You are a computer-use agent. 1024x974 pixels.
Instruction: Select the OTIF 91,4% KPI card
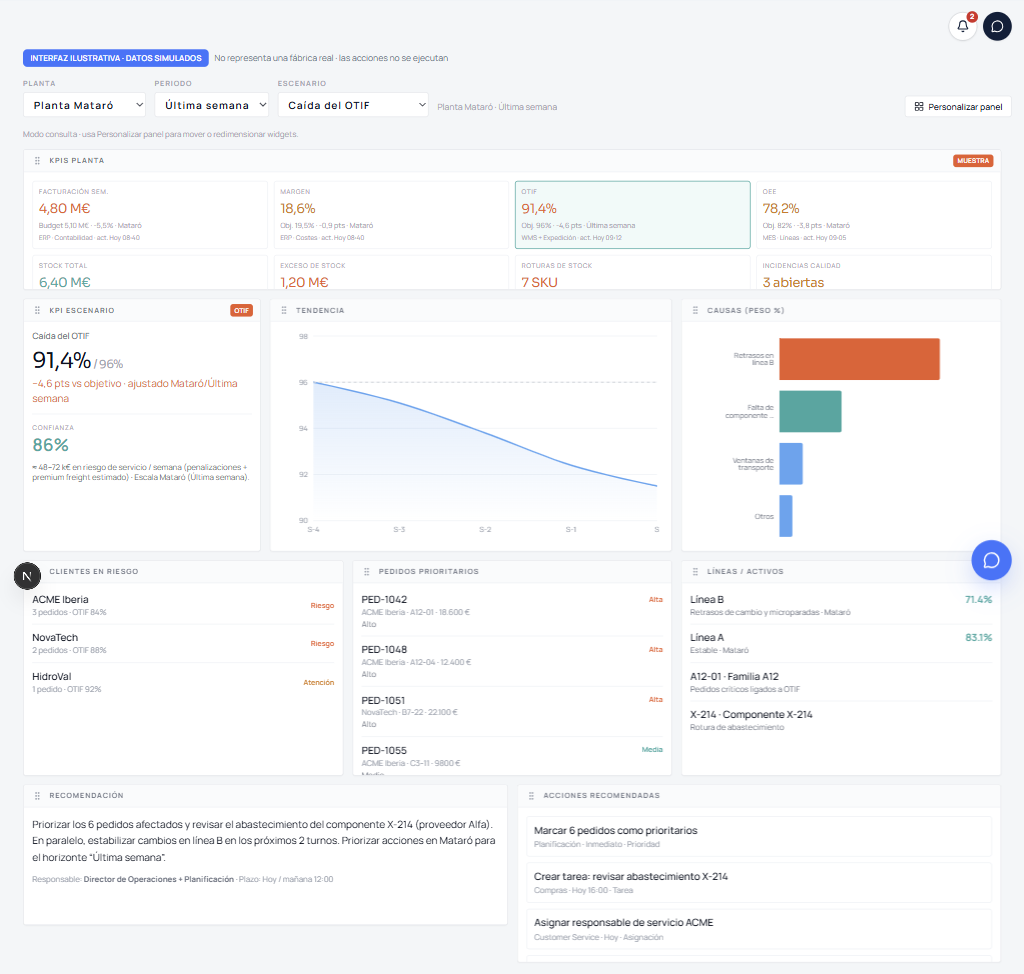coord(632,215)
